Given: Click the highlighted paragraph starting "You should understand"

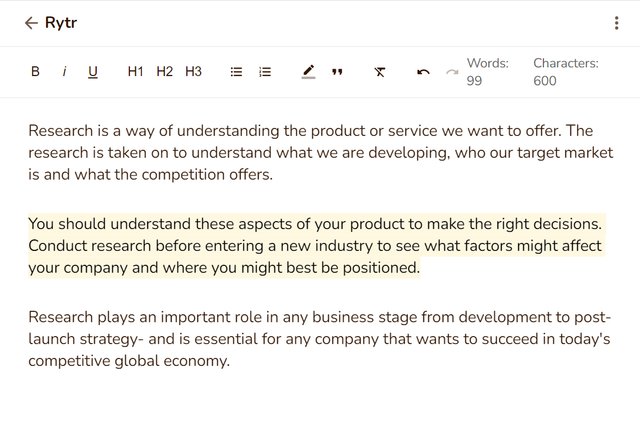Looking at the screenshot, I should tap(315, 246).
